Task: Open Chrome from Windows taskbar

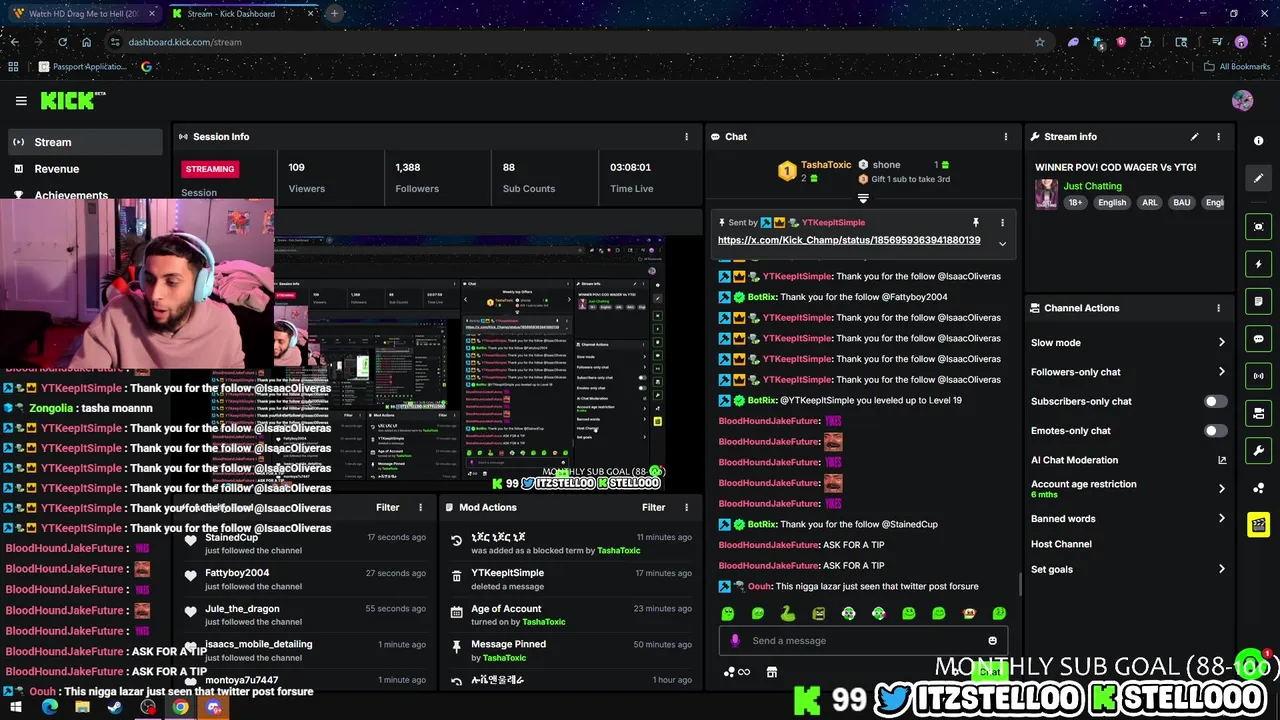Action: pos(180,707)
